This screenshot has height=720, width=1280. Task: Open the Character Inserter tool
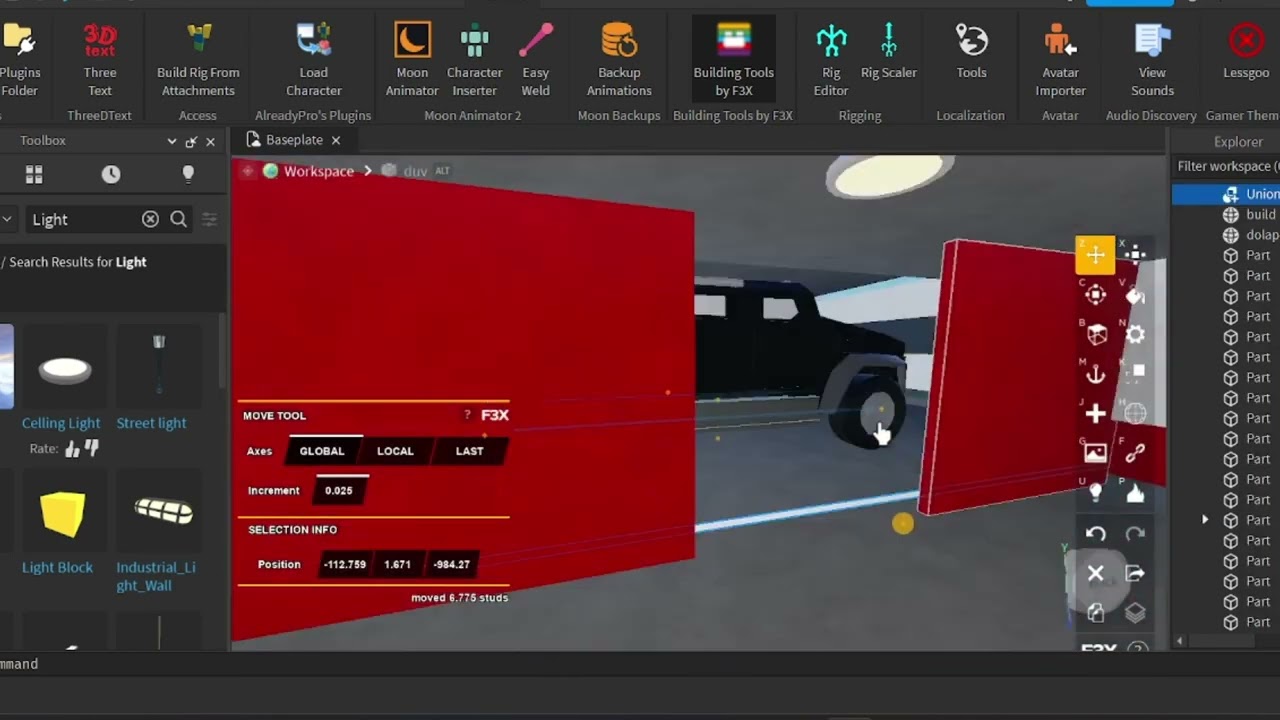(x=474, y=60)
